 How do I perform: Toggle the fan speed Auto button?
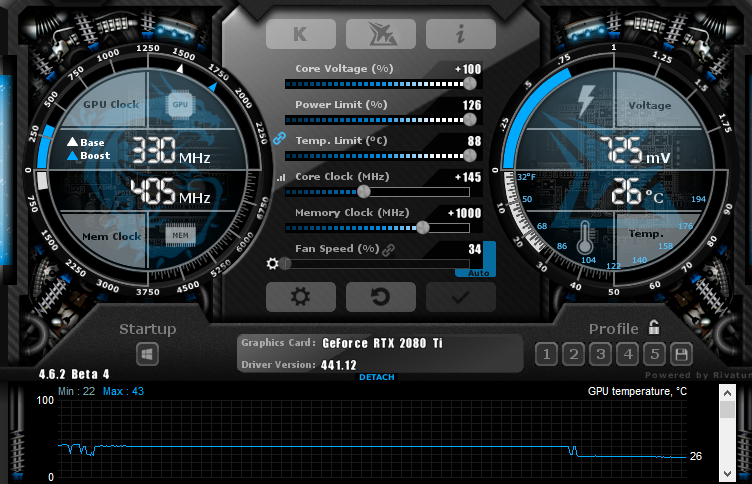(478, 273)
